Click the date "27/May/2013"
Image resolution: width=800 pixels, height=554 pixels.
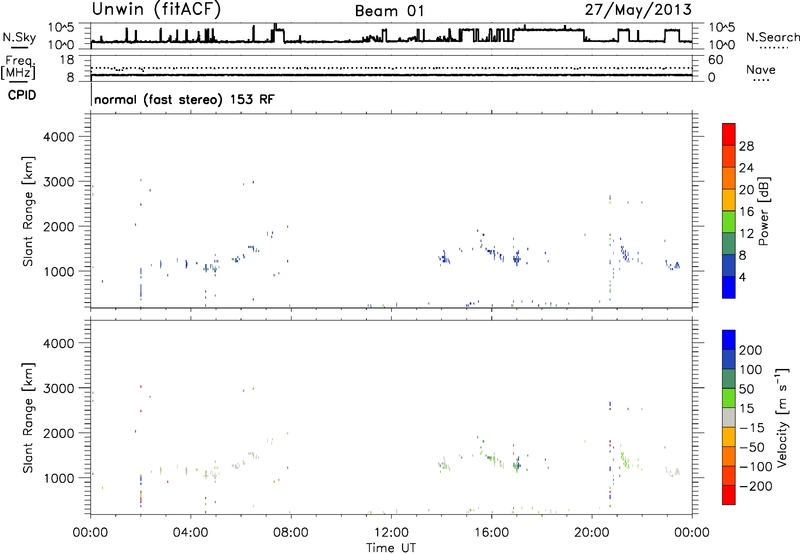click(x=638, y=10)
